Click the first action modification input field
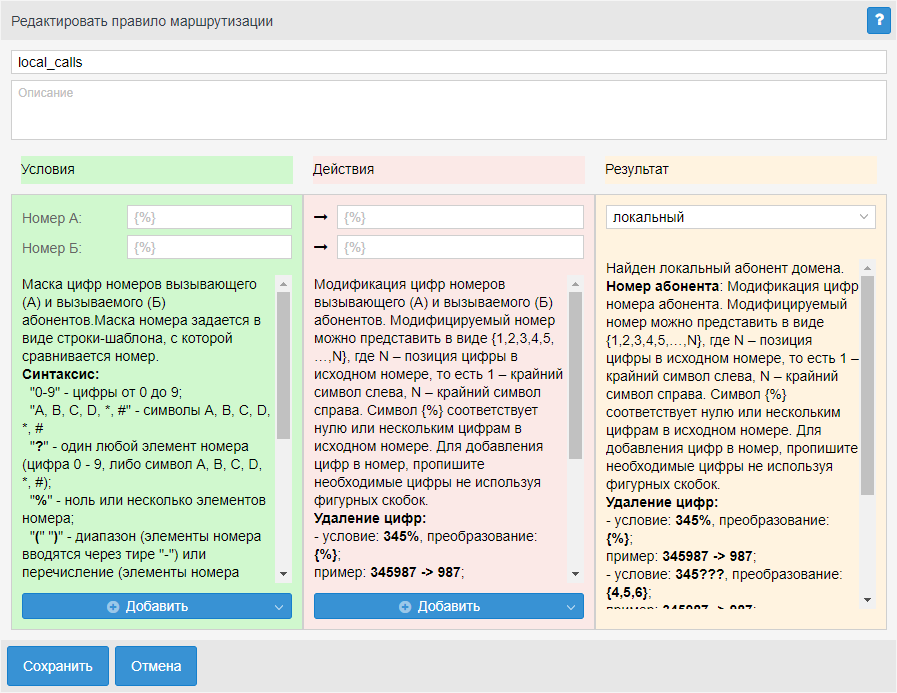The image size is (897, 693). point(460,217)
